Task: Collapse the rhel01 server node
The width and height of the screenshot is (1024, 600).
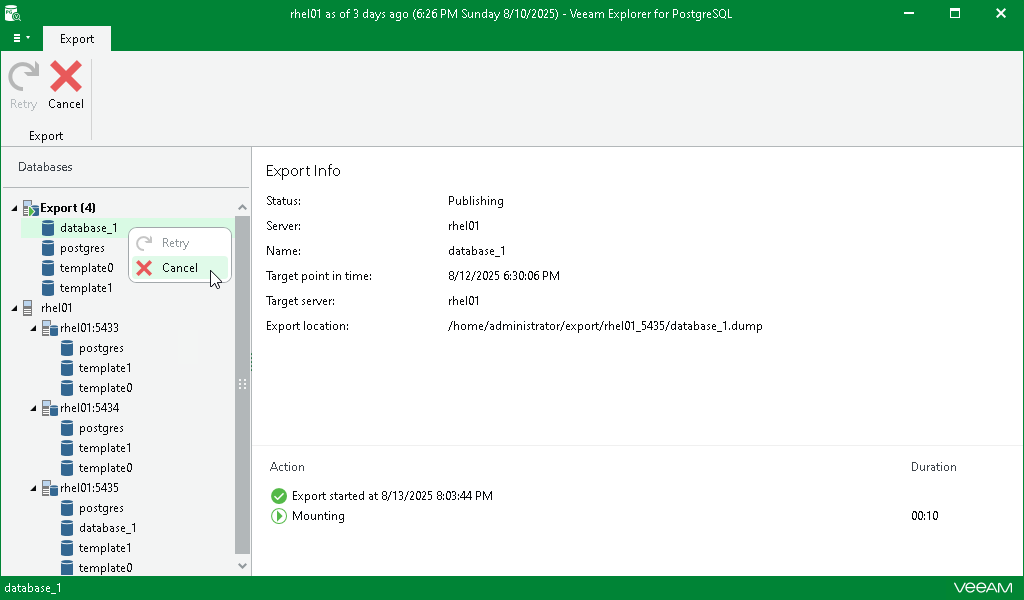Action: click(13, 308)
